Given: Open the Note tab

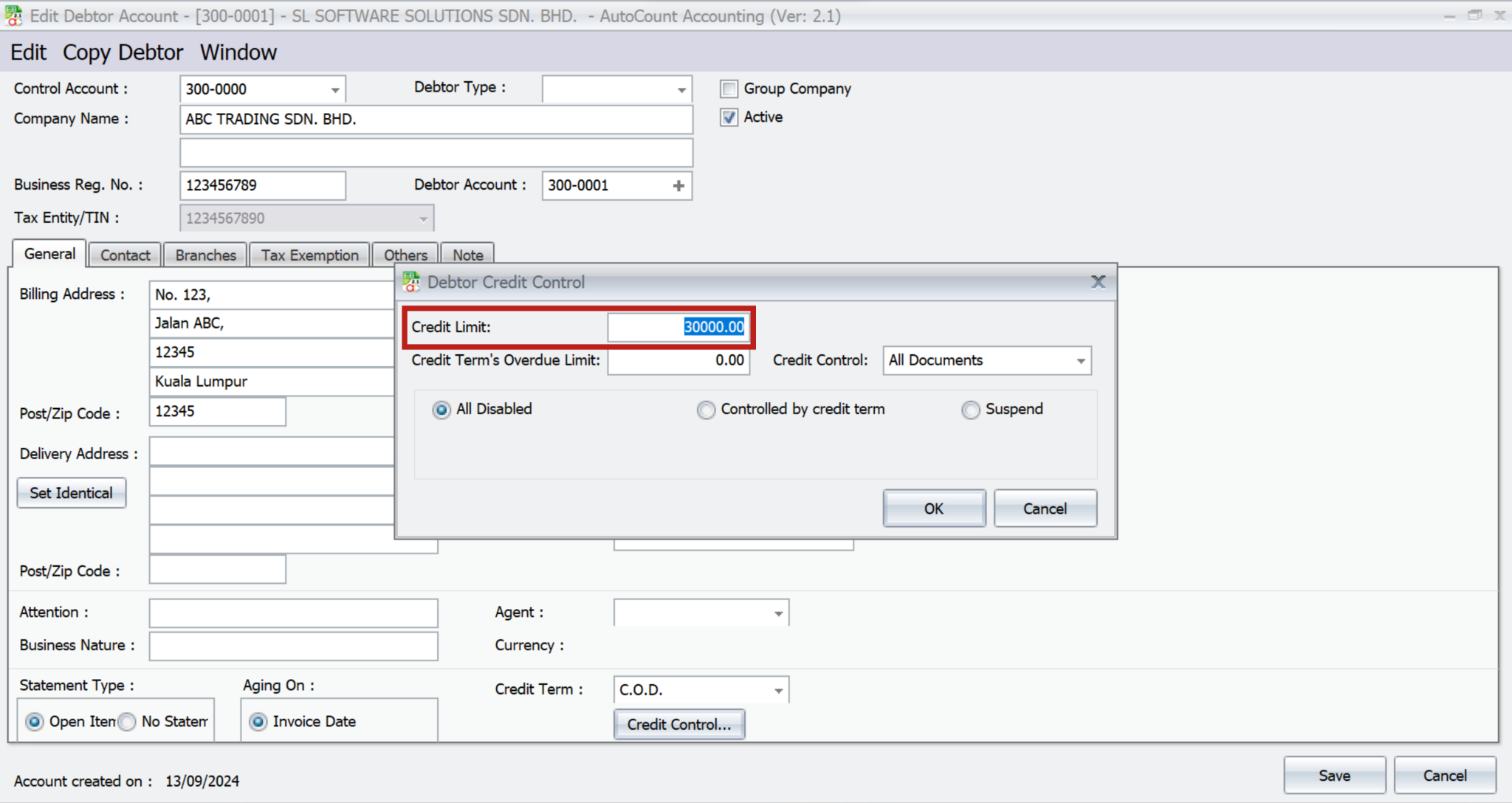Looking at the screenshot, I should pyautogui.click(x=468, y=255).
